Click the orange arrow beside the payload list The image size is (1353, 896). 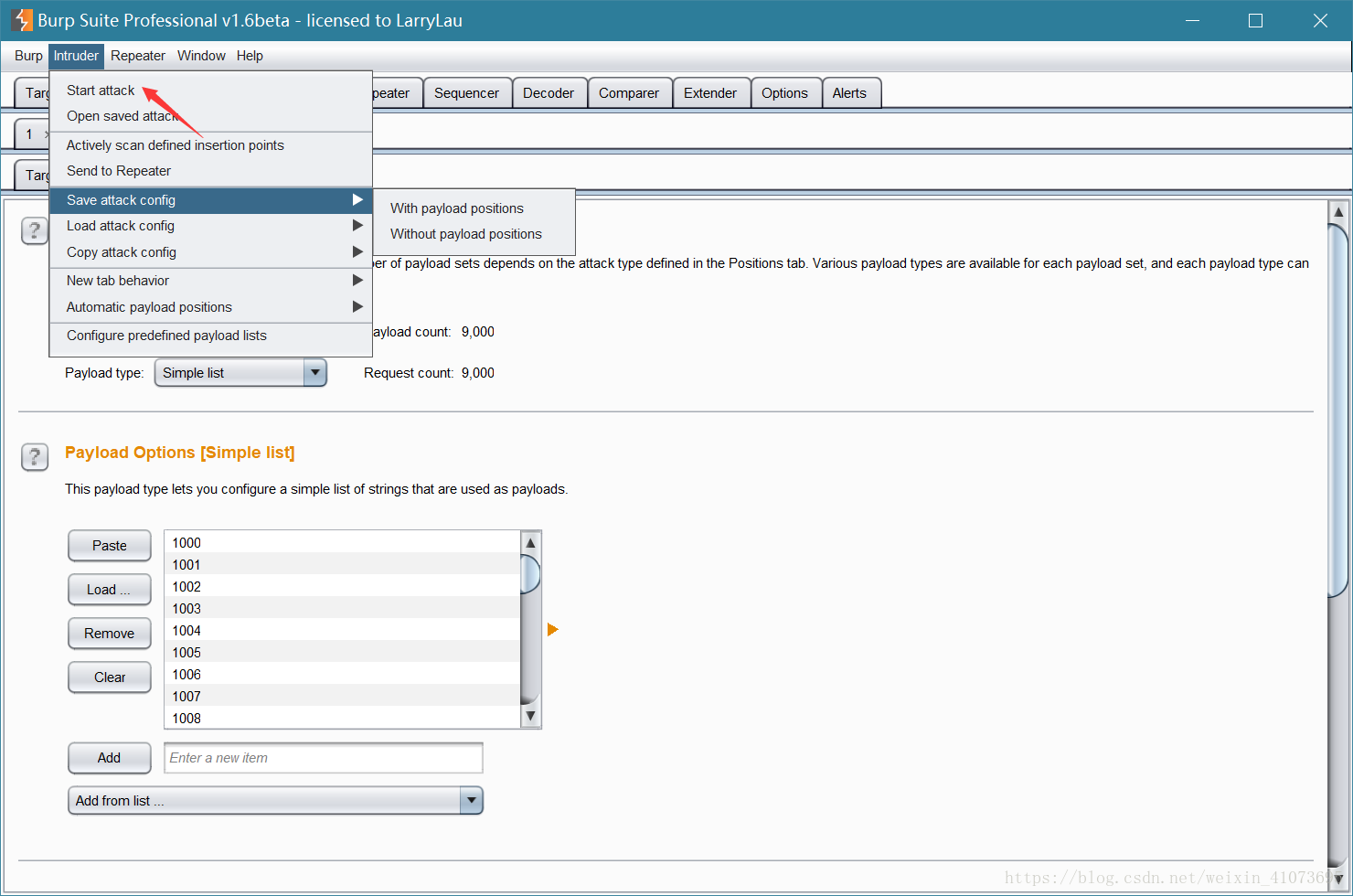[552, 629]
